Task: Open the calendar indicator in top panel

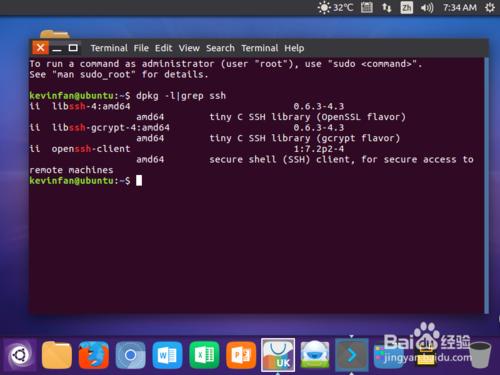Action: (x=367, y=7)
